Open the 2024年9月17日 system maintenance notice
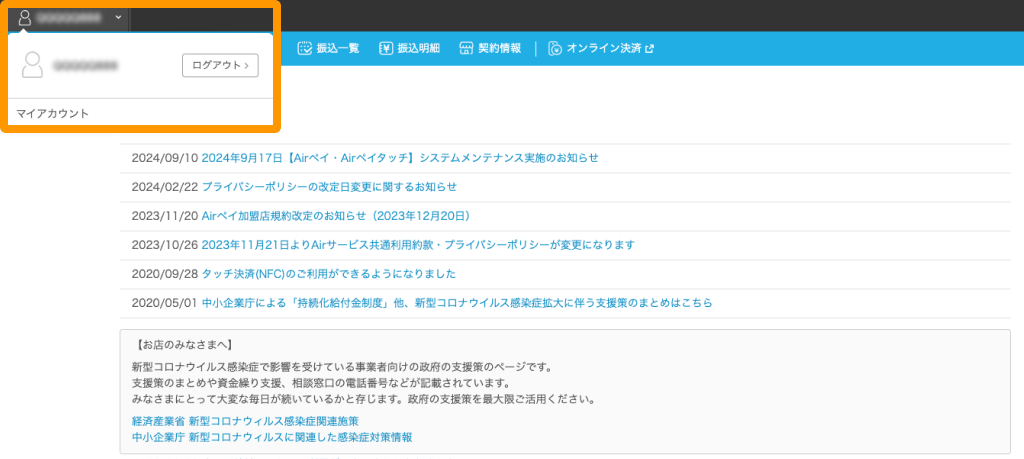Viewport: 1024px width, 459px height. click(400, 158)
